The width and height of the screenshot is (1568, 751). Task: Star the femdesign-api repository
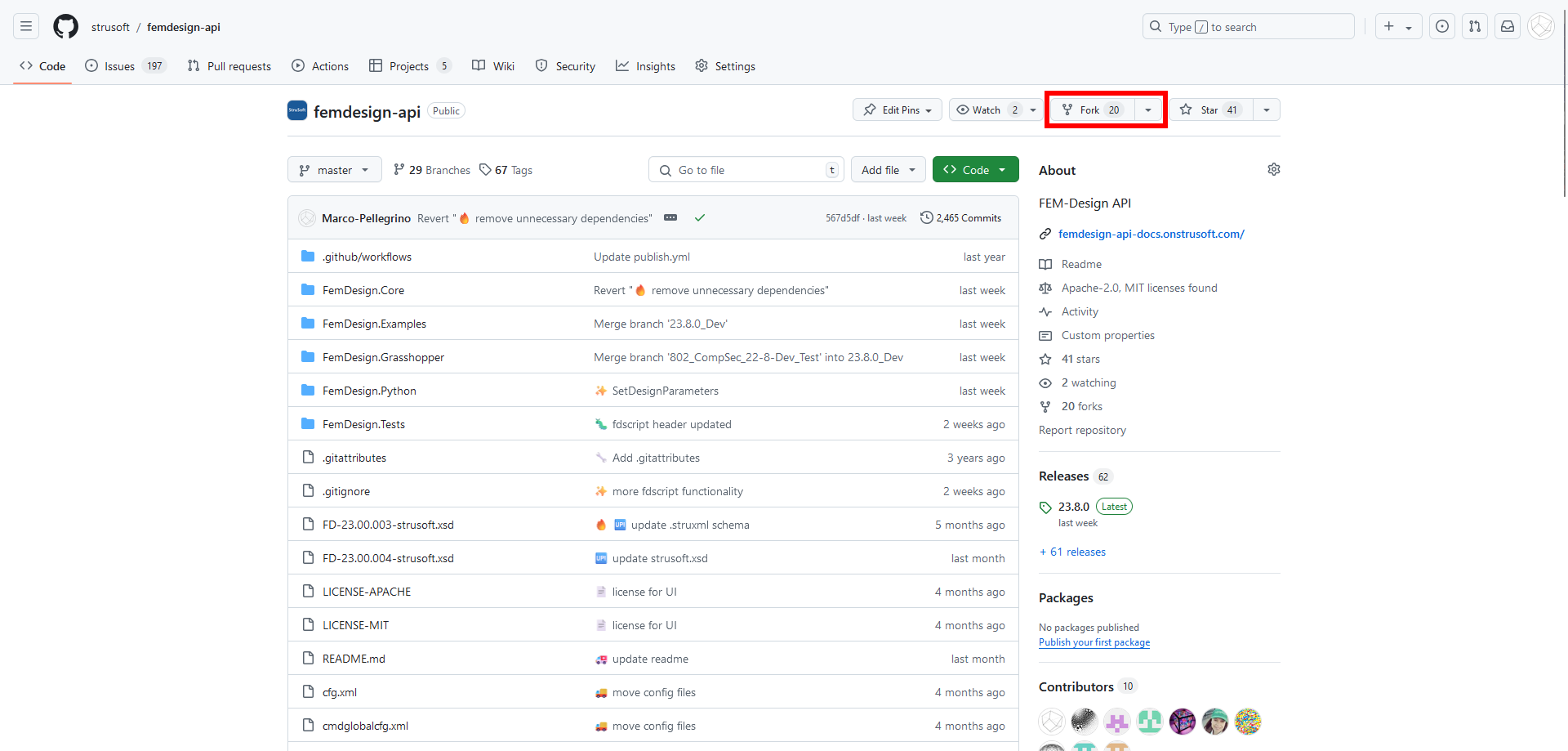click(1209, 110)
